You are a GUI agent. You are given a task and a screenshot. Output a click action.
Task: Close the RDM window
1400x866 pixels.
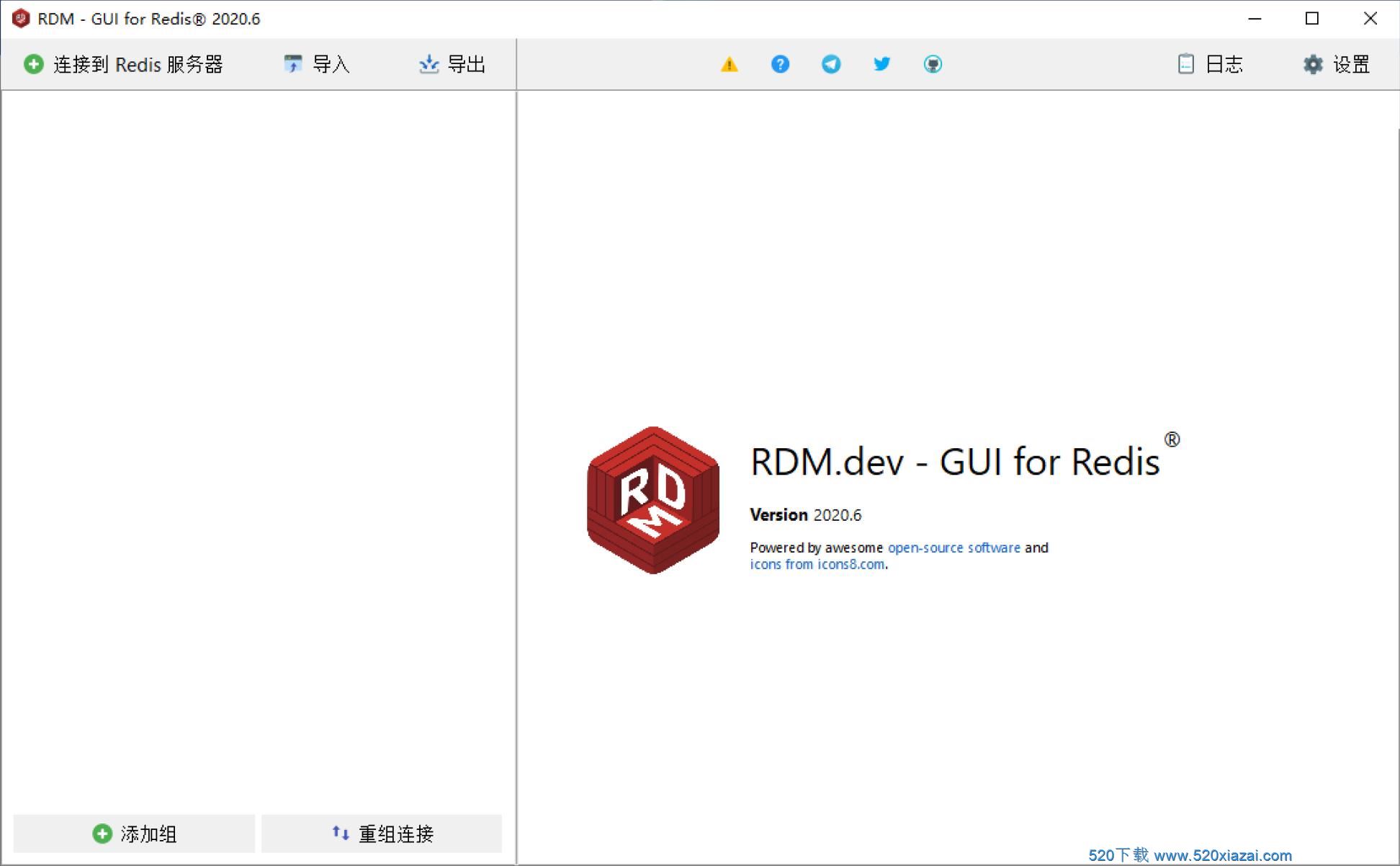point(1370,19)
